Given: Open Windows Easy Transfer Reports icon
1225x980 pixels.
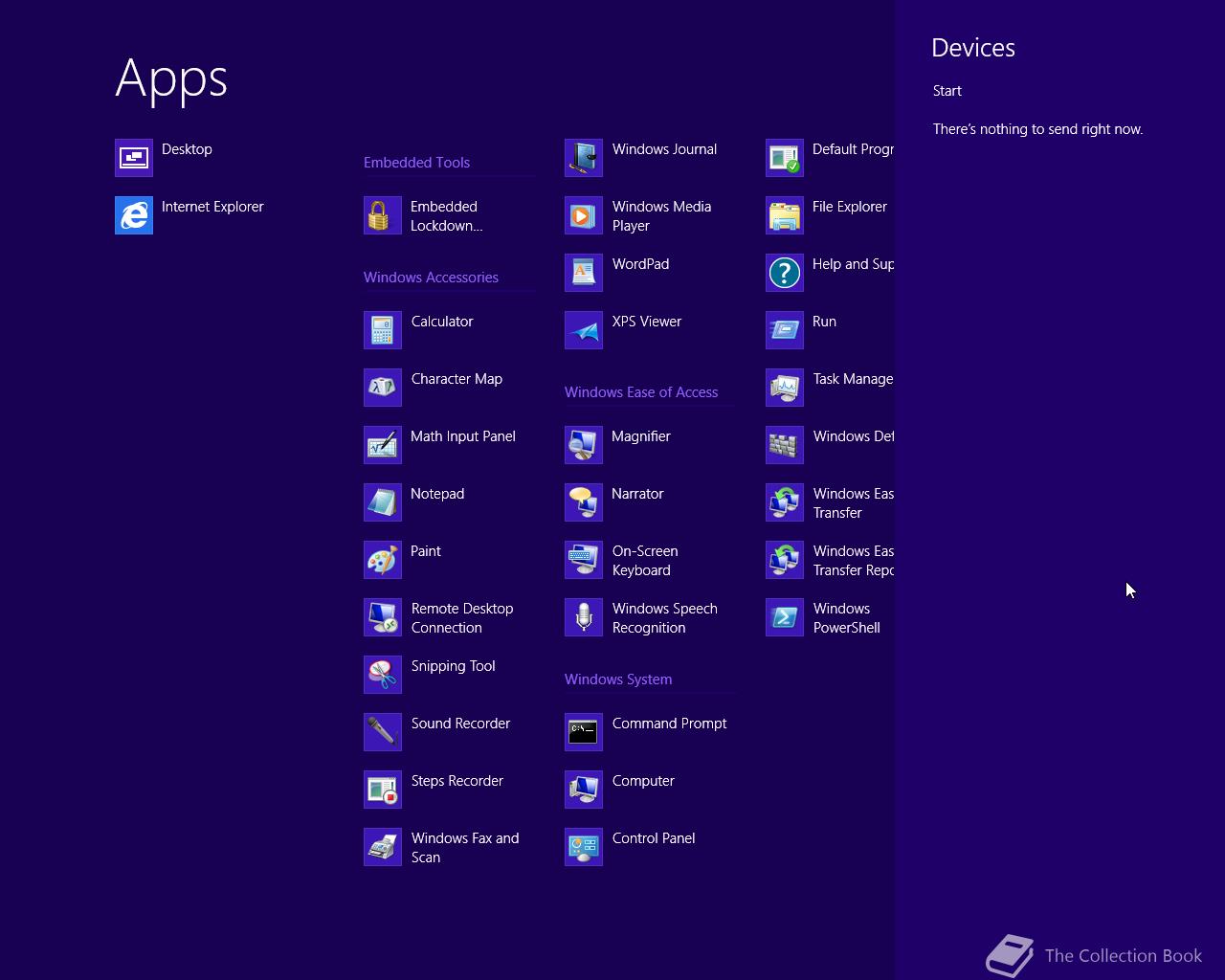Looking at the screenshot, I should click(785, 560).
